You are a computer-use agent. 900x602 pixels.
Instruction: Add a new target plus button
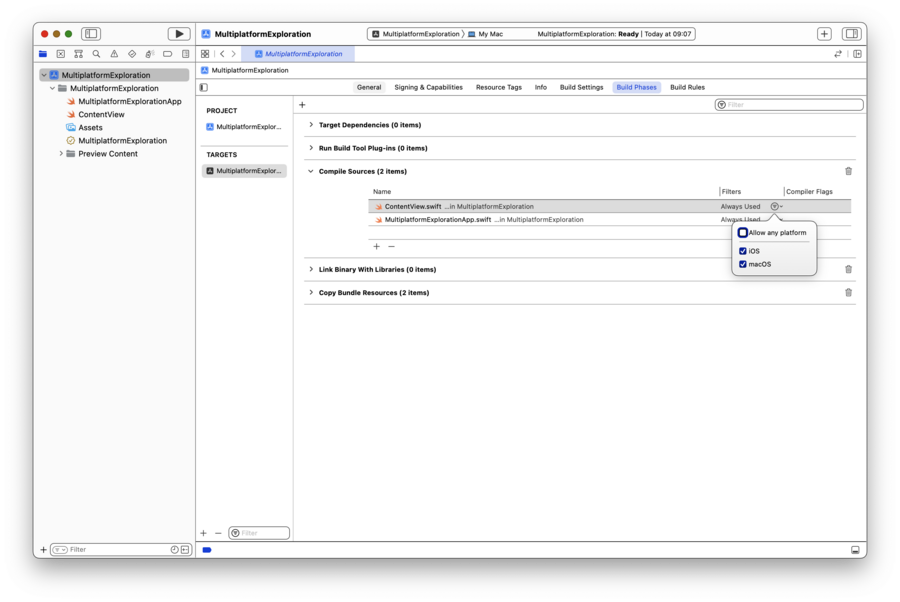coord(203,533)
